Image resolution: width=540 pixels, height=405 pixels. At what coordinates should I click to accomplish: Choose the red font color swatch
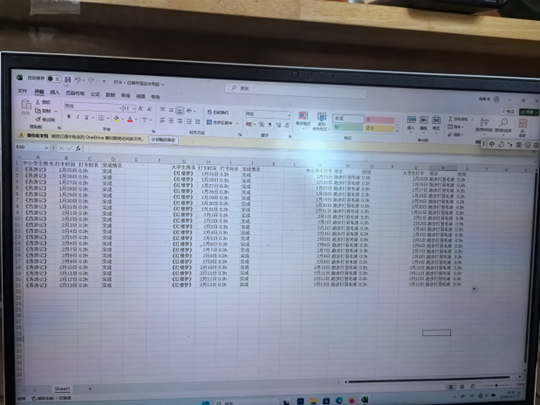click(x=130, y=119)
